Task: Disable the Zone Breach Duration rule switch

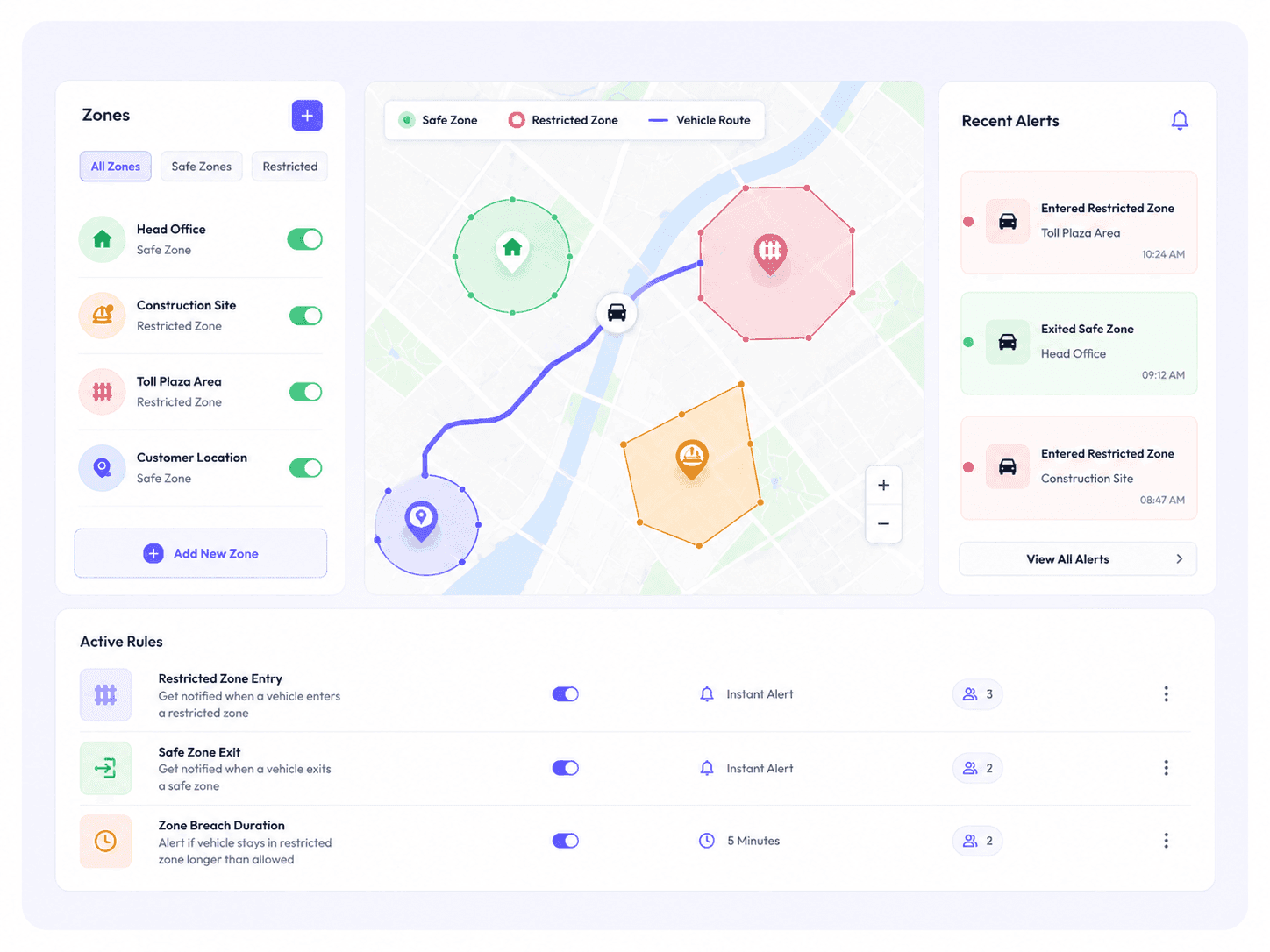Action: (566, 841)
